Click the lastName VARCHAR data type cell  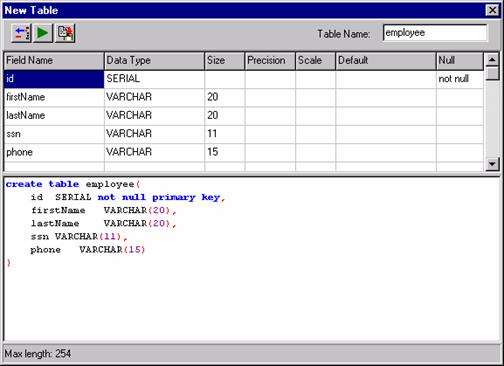154,116
